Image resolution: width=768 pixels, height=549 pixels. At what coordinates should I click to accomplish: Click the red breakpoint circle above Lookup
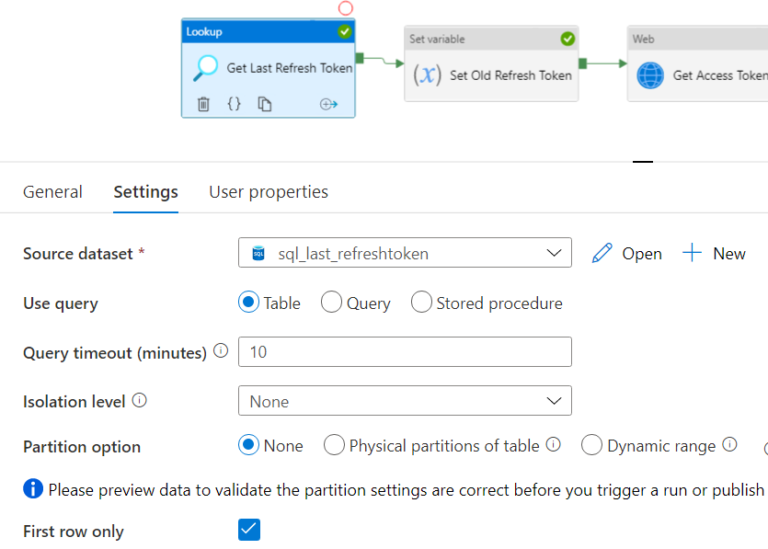tap(345, 8)
